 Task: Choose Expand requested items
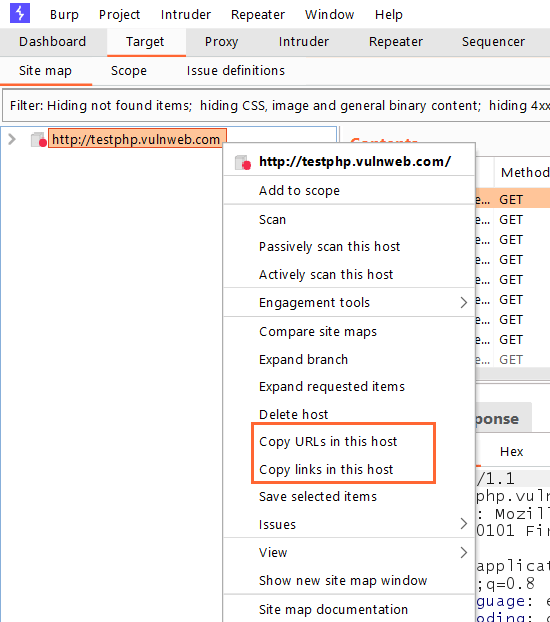(x=349, y=387)
